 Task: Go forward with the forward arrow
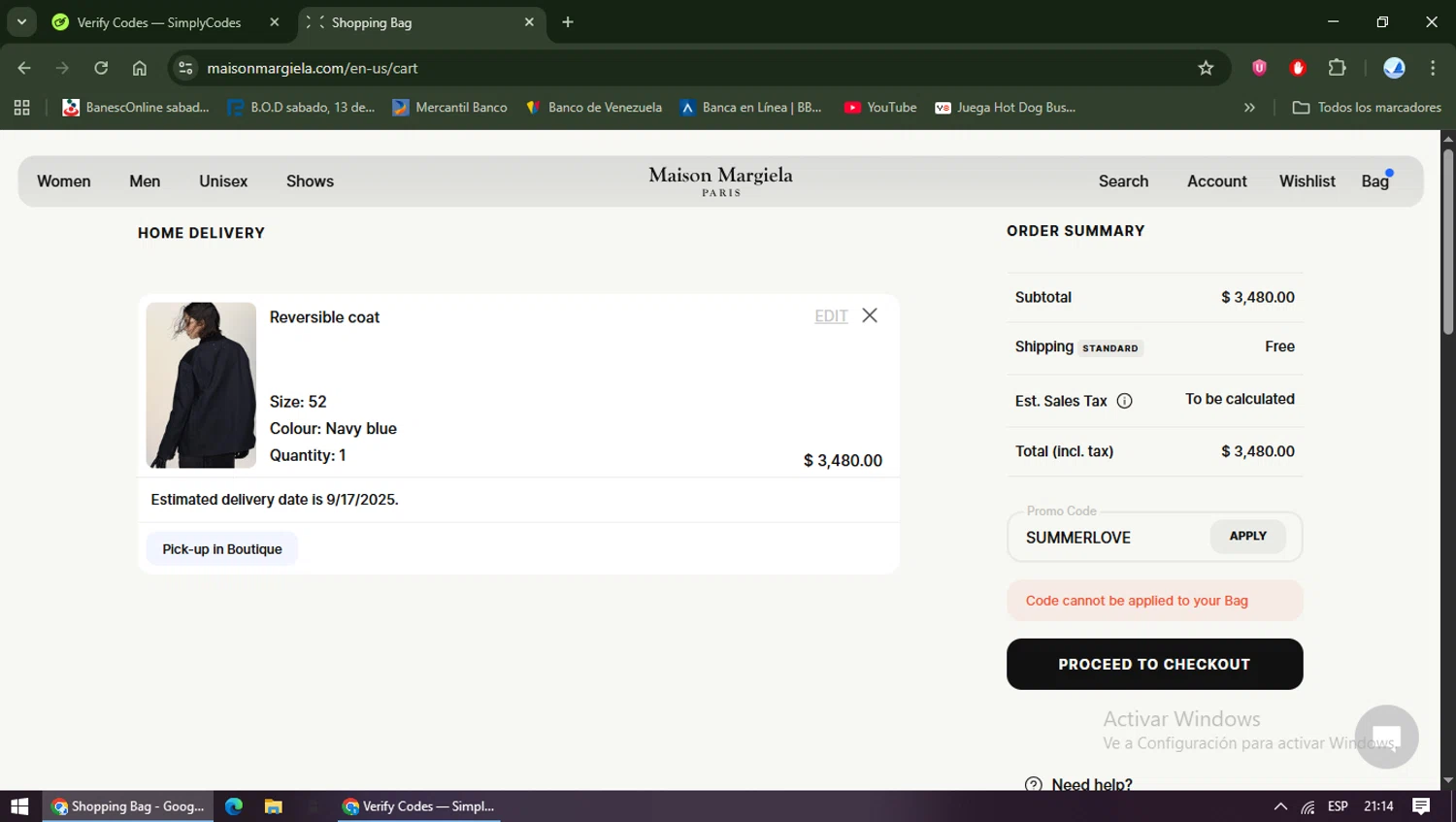click(62, 68)
